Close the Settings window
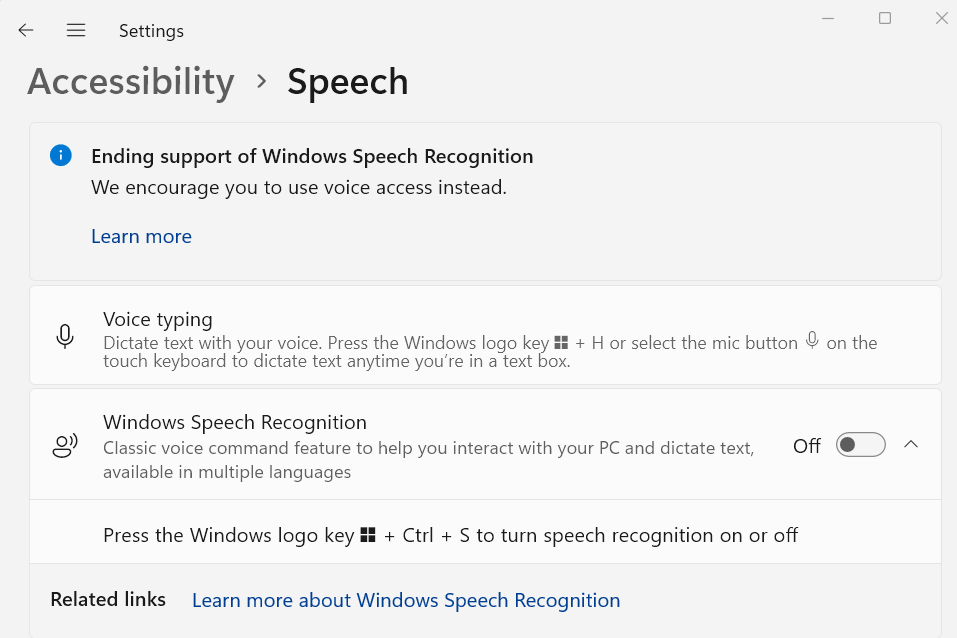This screenshot has height=638, width=957. [942, 18]
